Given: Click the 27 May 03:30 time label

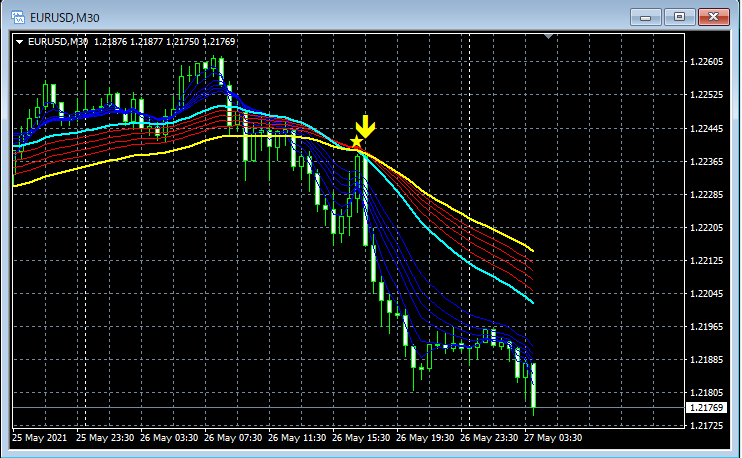Looking at the screenshot, I should [553, 438].
